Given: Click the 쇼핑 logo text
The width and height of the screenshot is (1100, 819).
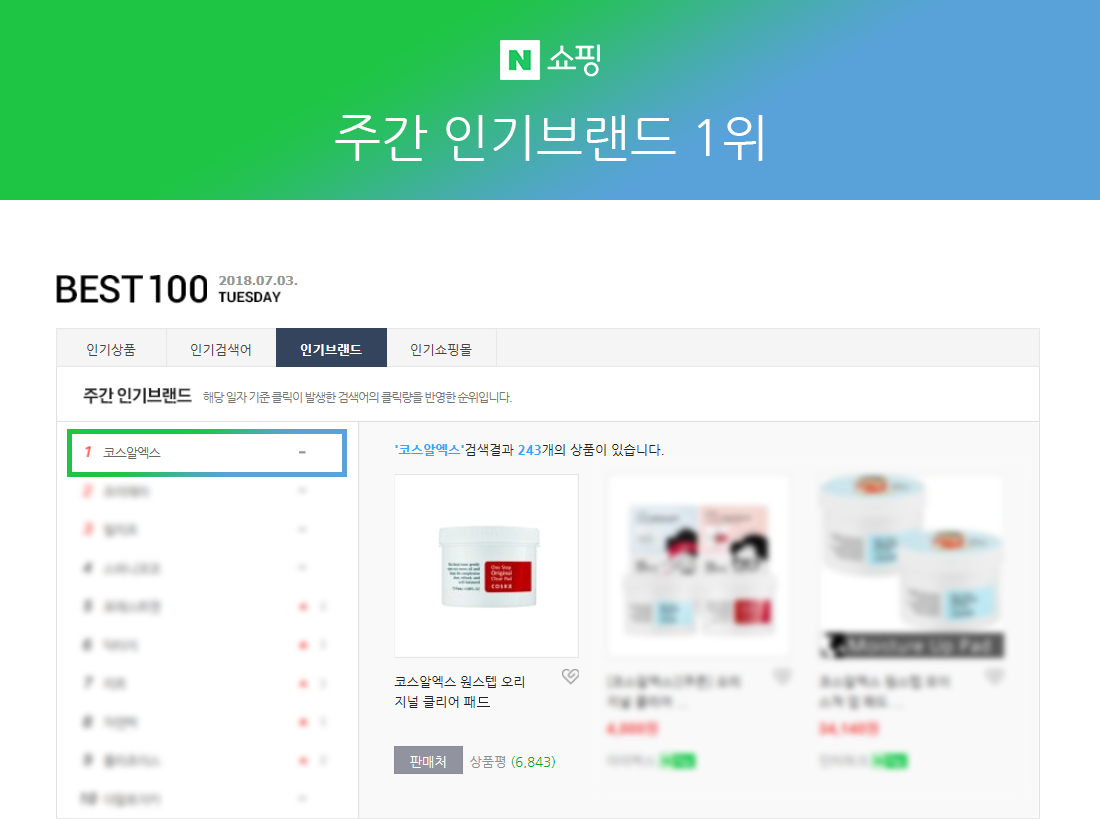Looking at the screenshot, I should point(574,60).
